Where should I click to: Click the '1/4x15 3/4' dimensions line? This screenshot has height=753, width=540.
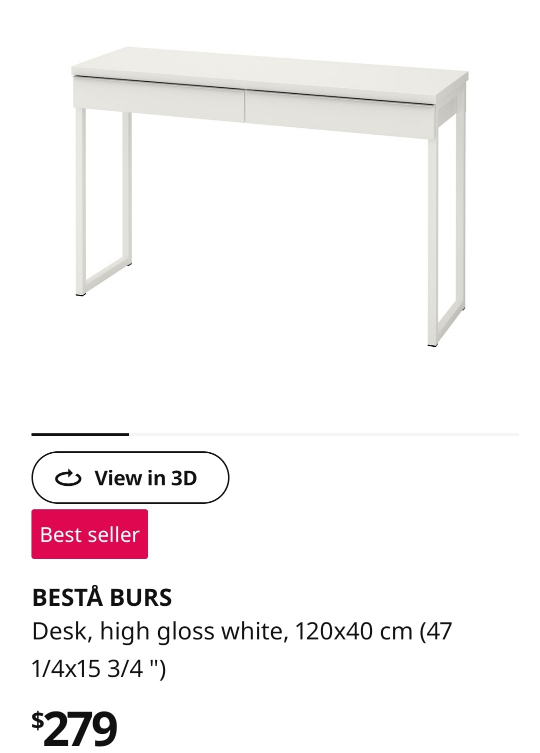99,668
